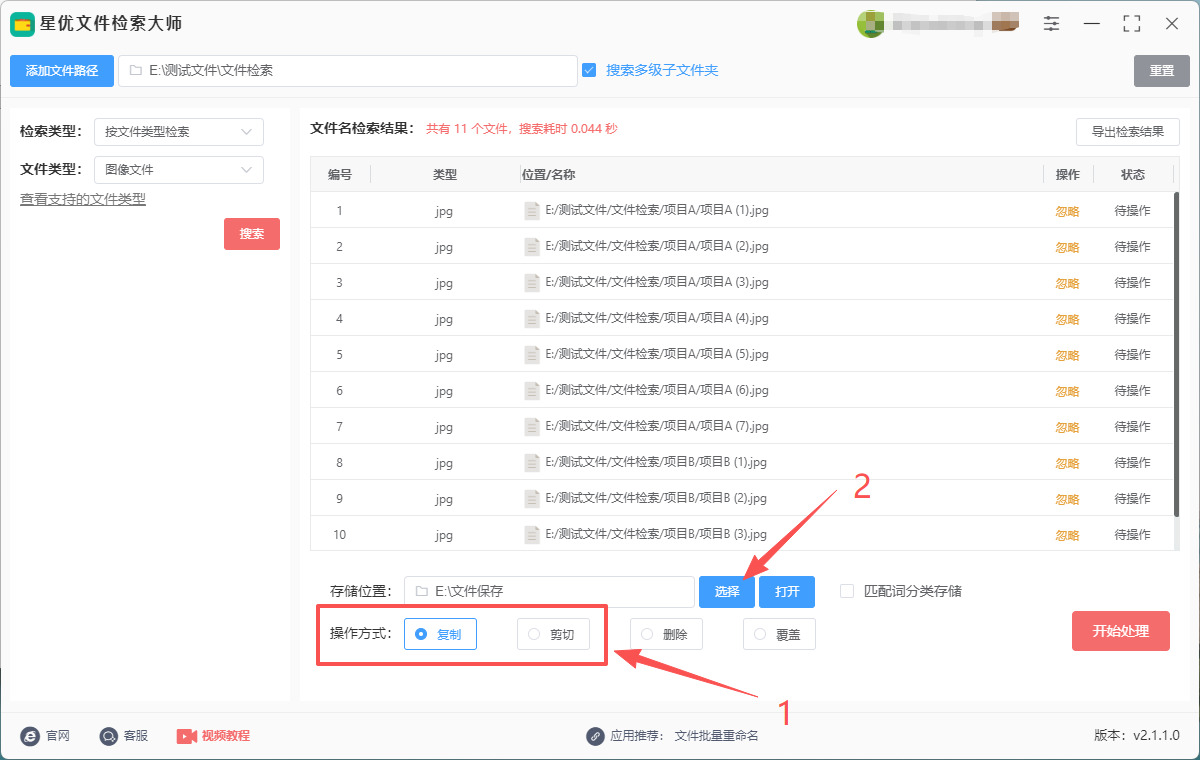Click file icon for 项目B (1).jpg
The width and height of the screenshot is (1200, 760).
coord(532,463)
